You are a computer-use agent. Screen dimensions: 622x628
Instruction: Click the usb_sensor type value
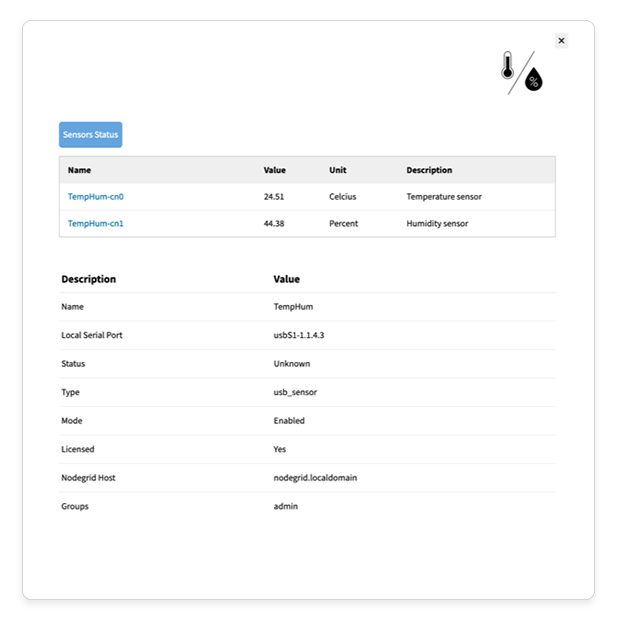click(x=295, y=393)
